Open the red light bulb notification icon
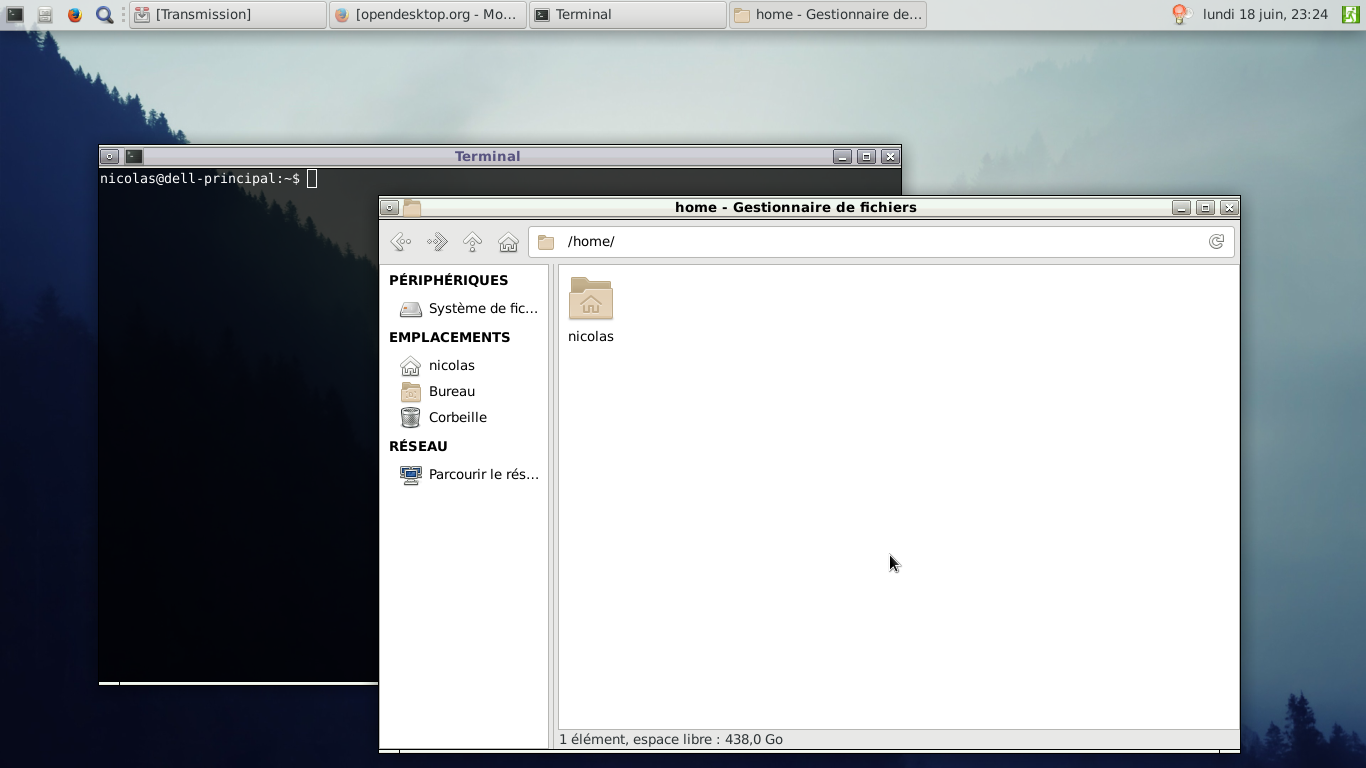 1180,14
